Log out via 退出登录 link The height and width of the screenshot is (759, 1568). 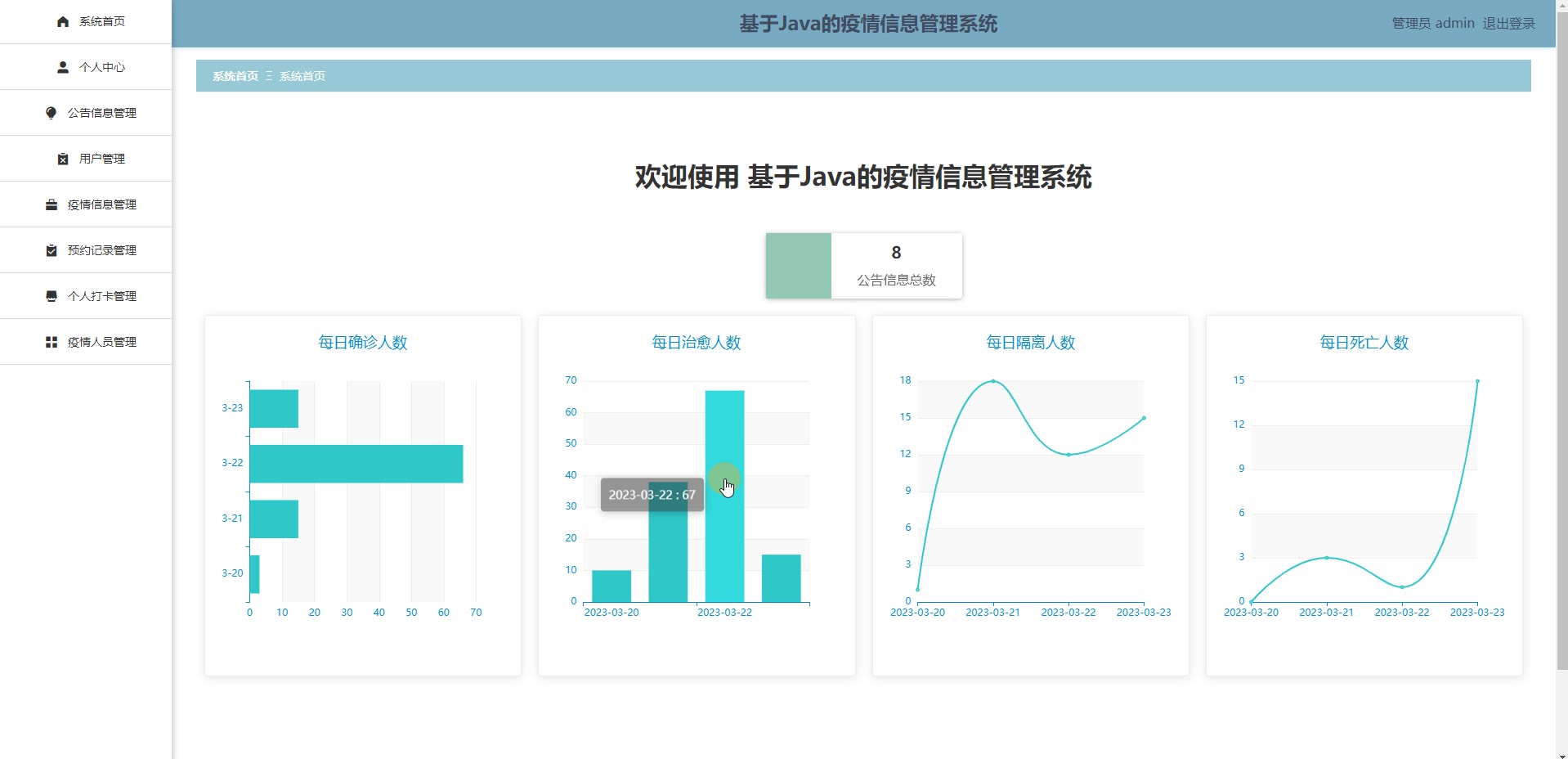1508,24
